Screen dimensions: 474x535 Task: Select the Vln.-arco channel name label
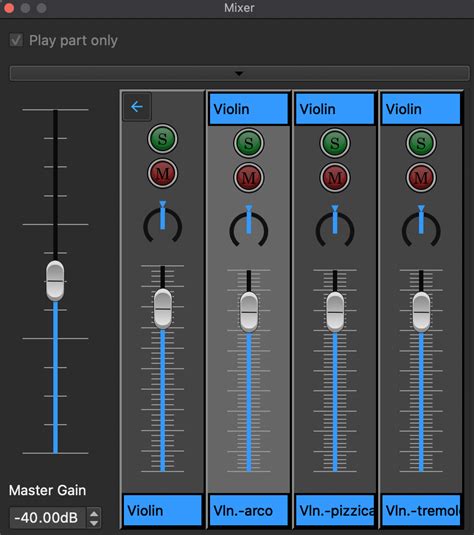click(249, 510)
